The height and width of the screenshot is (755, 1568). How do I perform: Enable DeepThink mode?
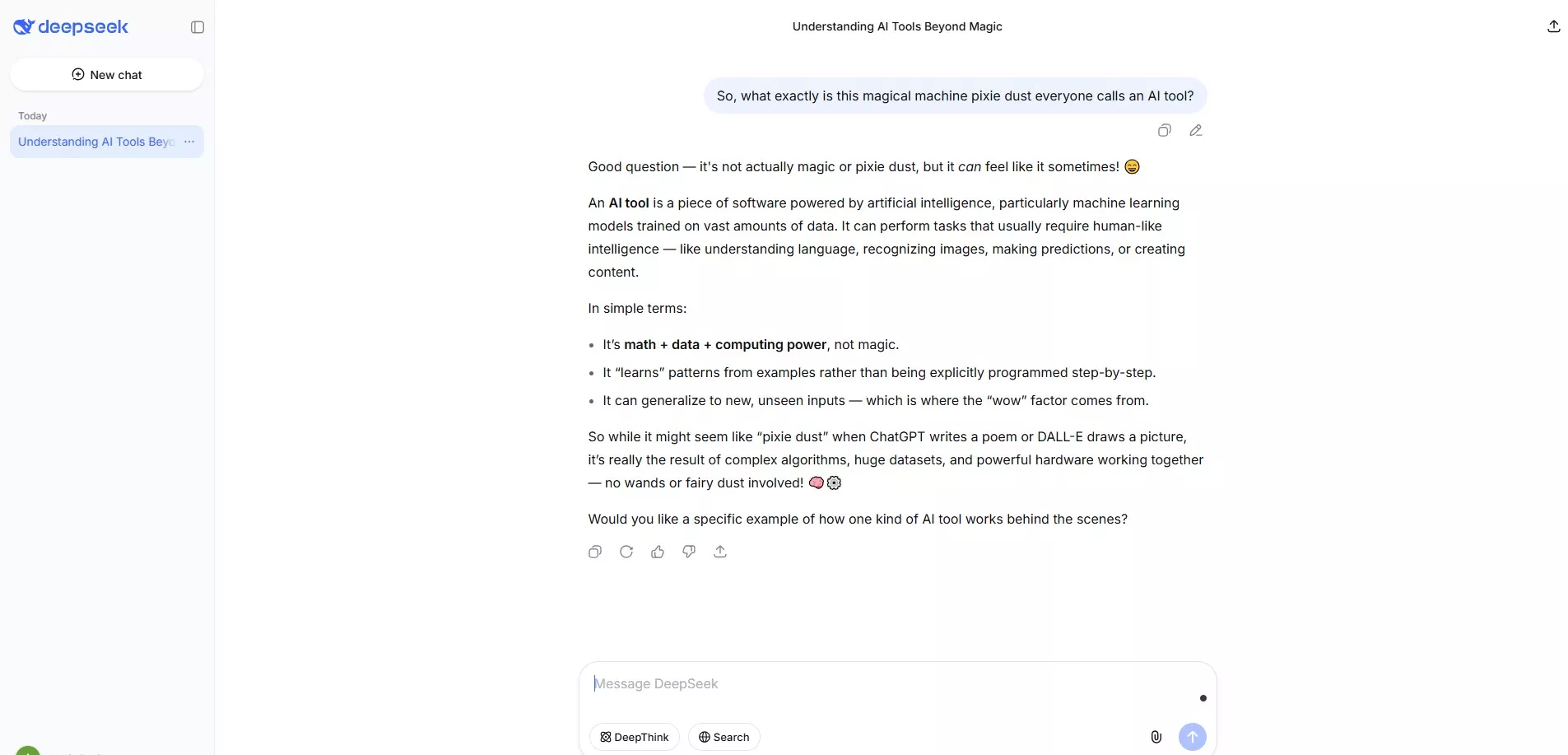(x=635, y=737)
